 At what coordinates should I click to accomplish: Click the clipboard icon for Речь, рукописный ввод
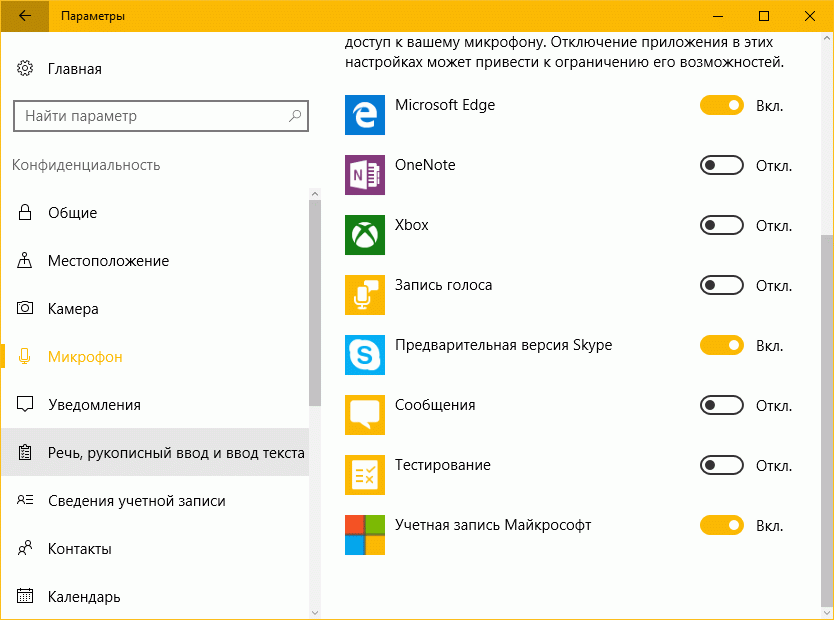pos(24,453)
